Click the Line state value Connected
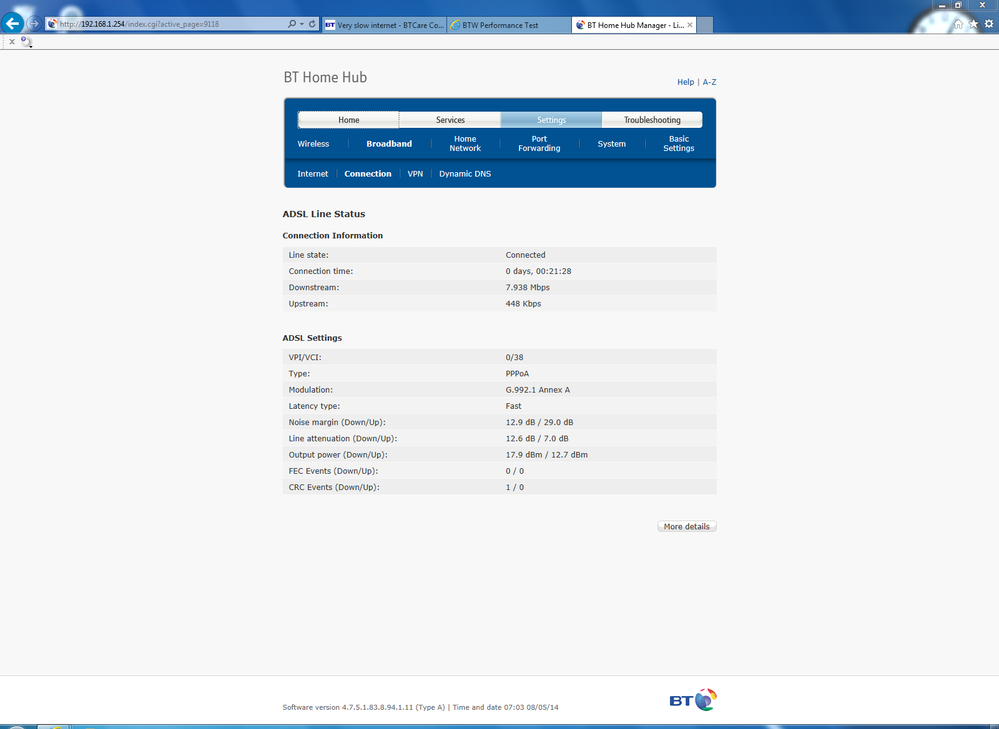Viewport: 999px width, 729px height. [525, 255]
